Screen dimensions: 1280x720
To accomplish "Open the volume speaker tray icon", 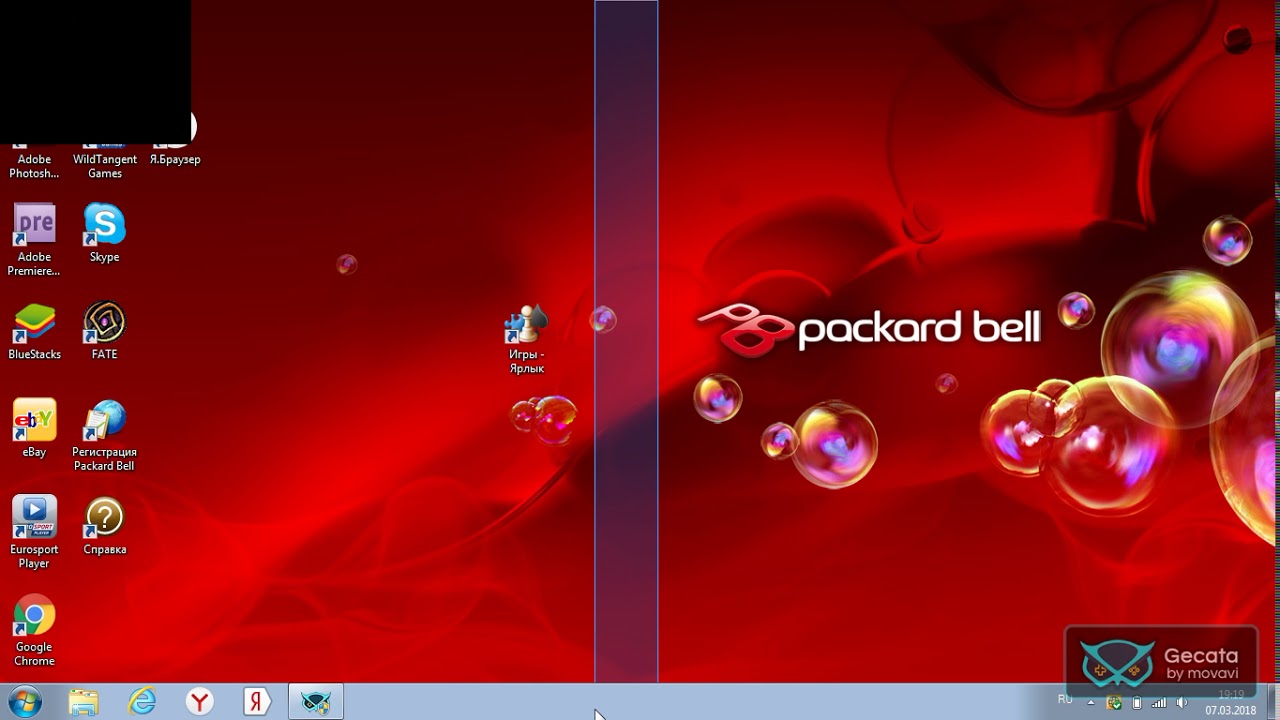I will click(1182, 703).
